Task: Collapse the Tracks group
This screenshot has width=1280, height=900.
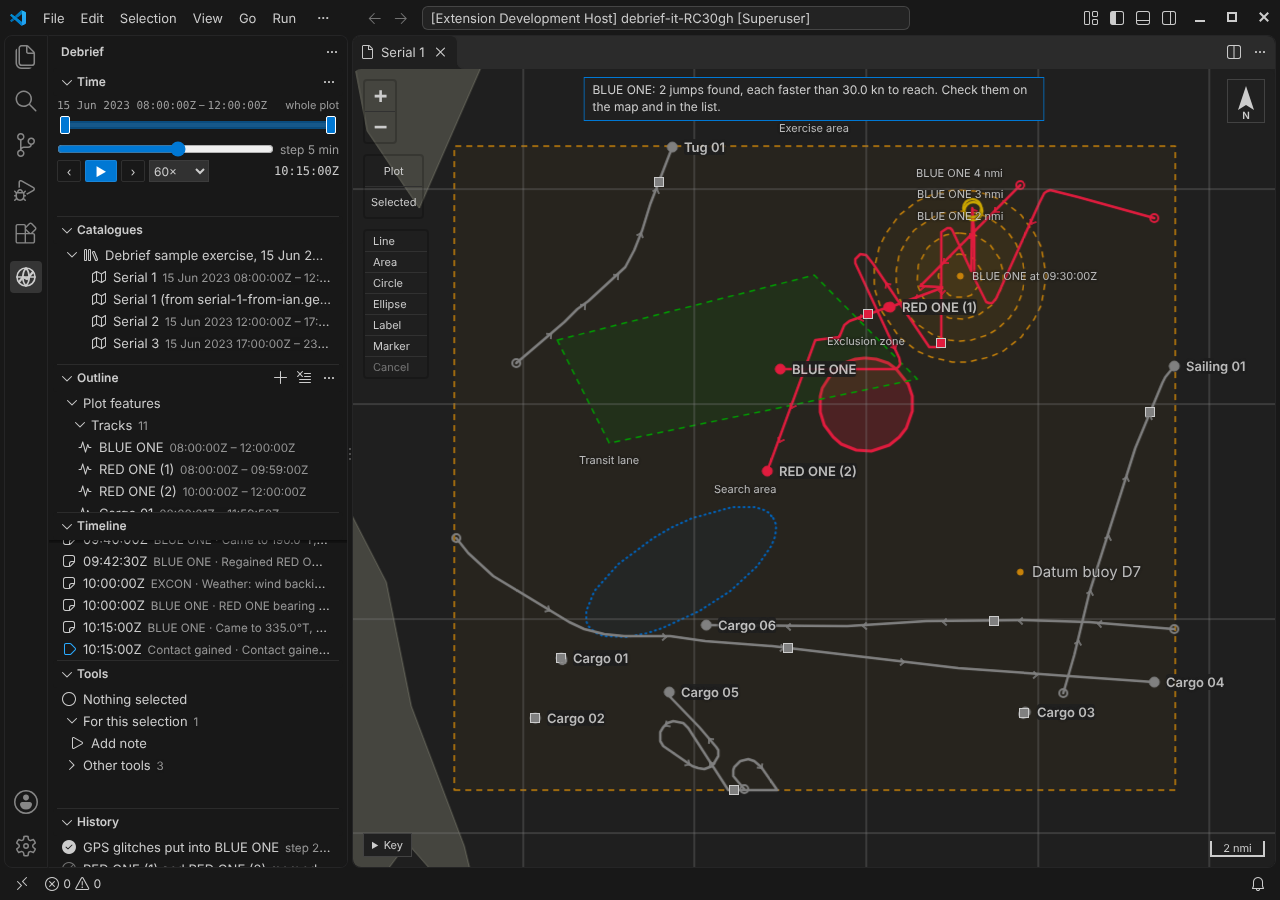Action: click(x=82, y=425)
